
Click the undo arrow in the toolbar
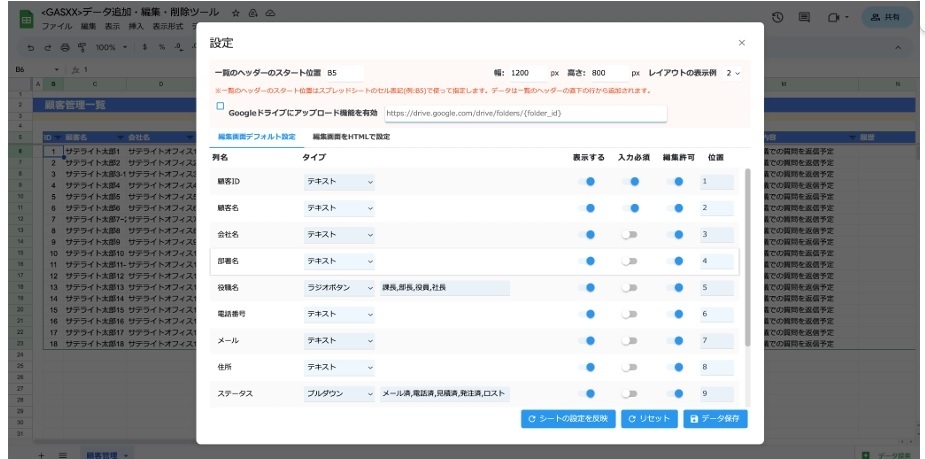(31, 47)
